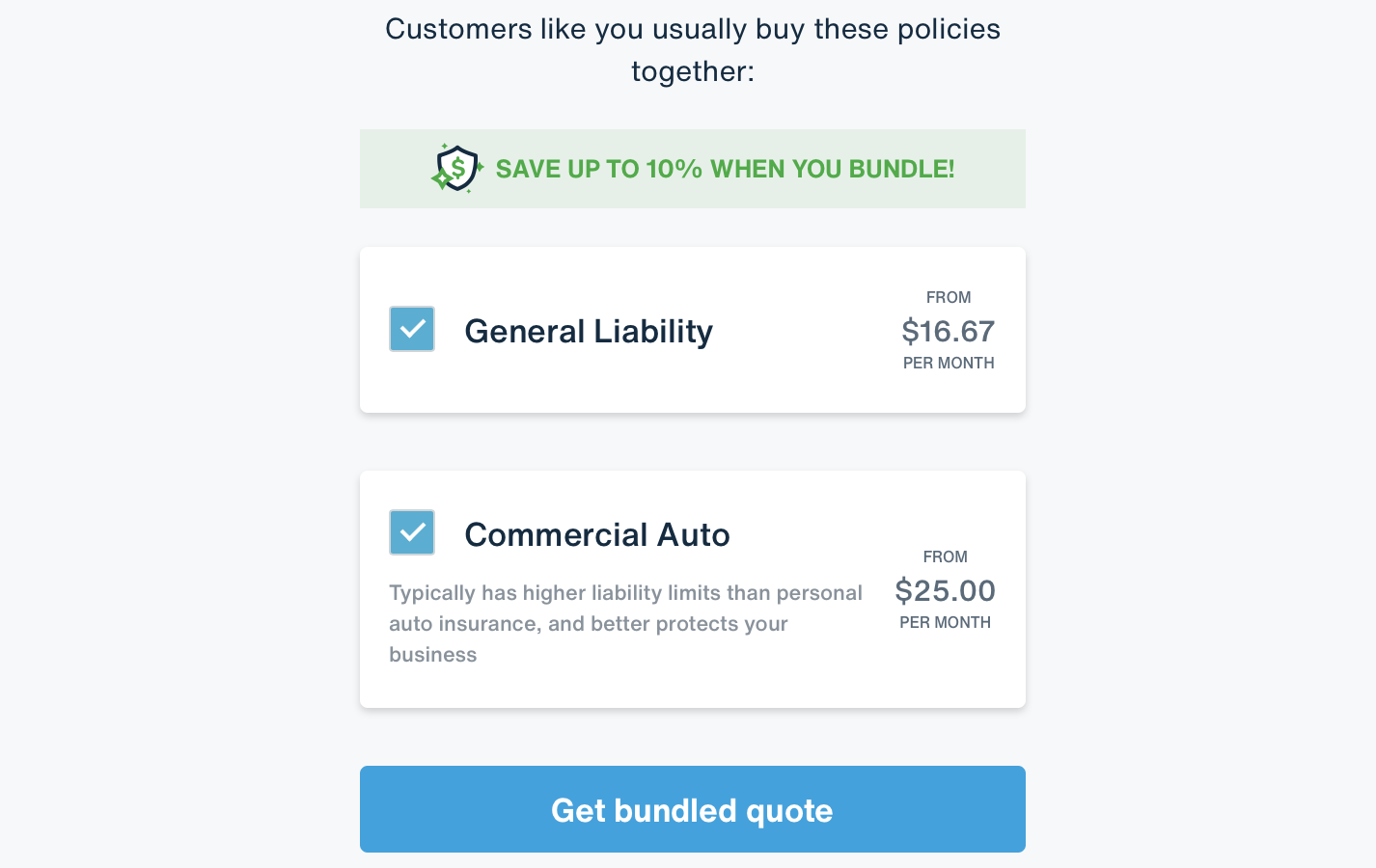This screenshot has width=1376, height=868.
Task: Click the 'Customers like you usually buy' heading
Action: (x=692, y=30)
